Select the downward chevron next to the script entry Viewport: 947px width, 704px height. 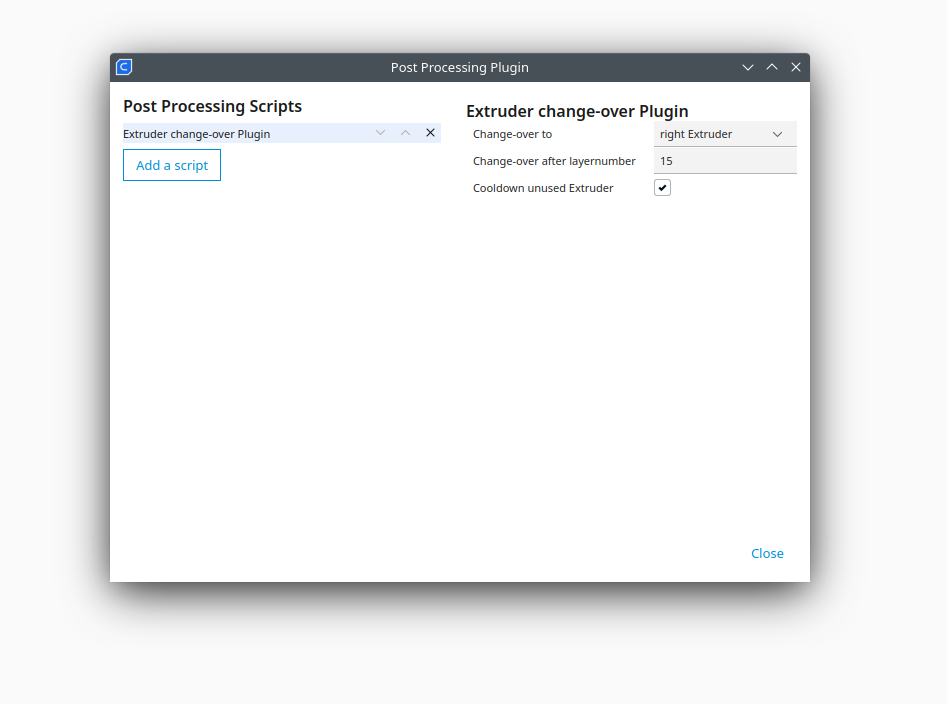[380, 132]
